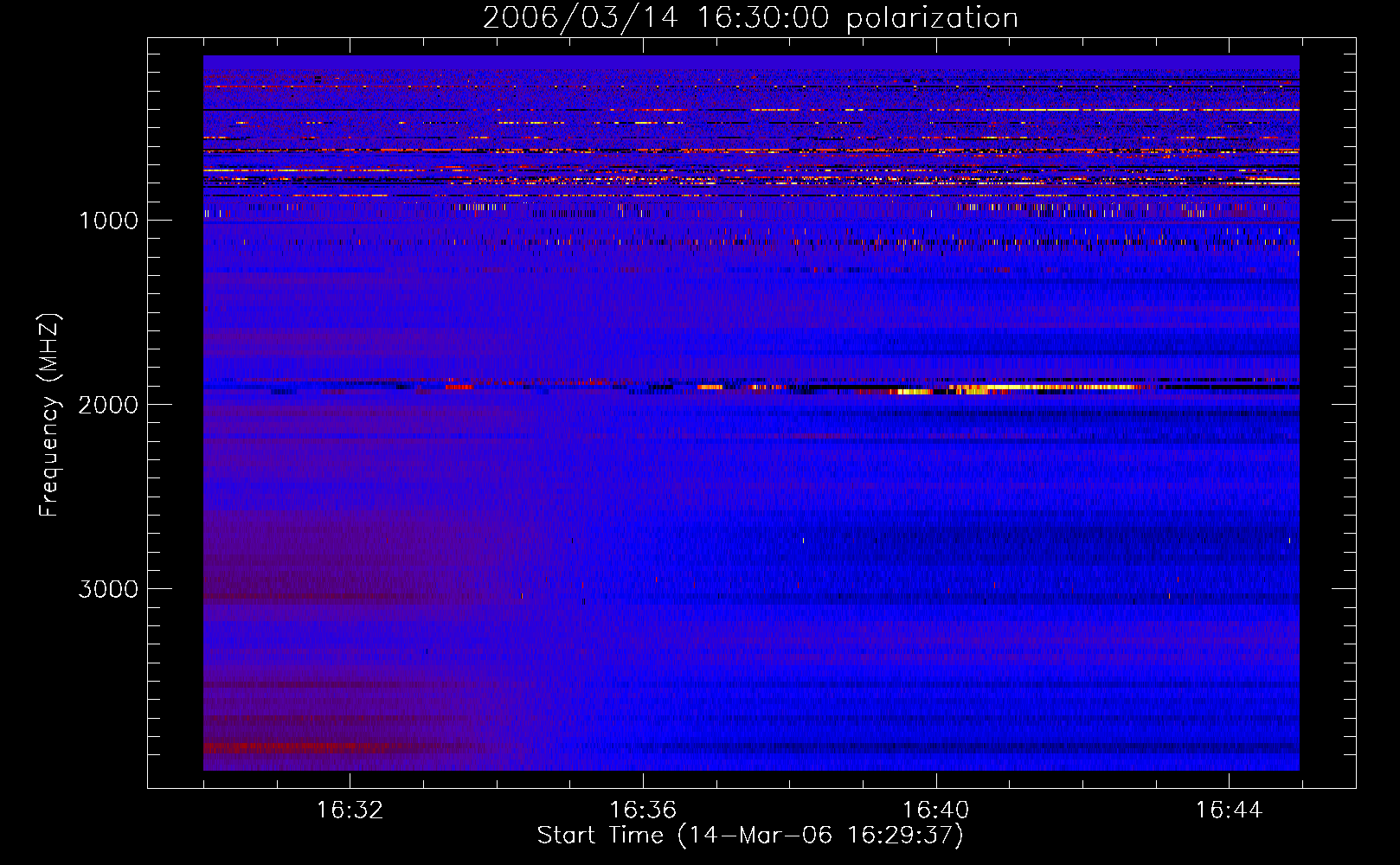Select the 'Start Time (14-Mar-06 16:29:37)' label
Viewport: 1400px width, 865px height.
pyautogui.click(x=750, y=836)
